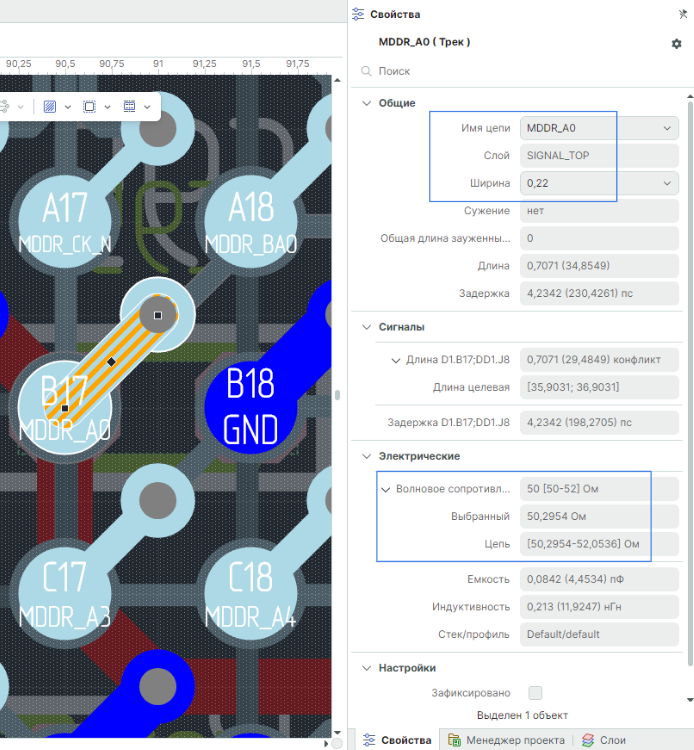Open the Имя цепи dropdown MDDR_A0
The width and height of the screenshot is (694, 750).
click(599, 128)
